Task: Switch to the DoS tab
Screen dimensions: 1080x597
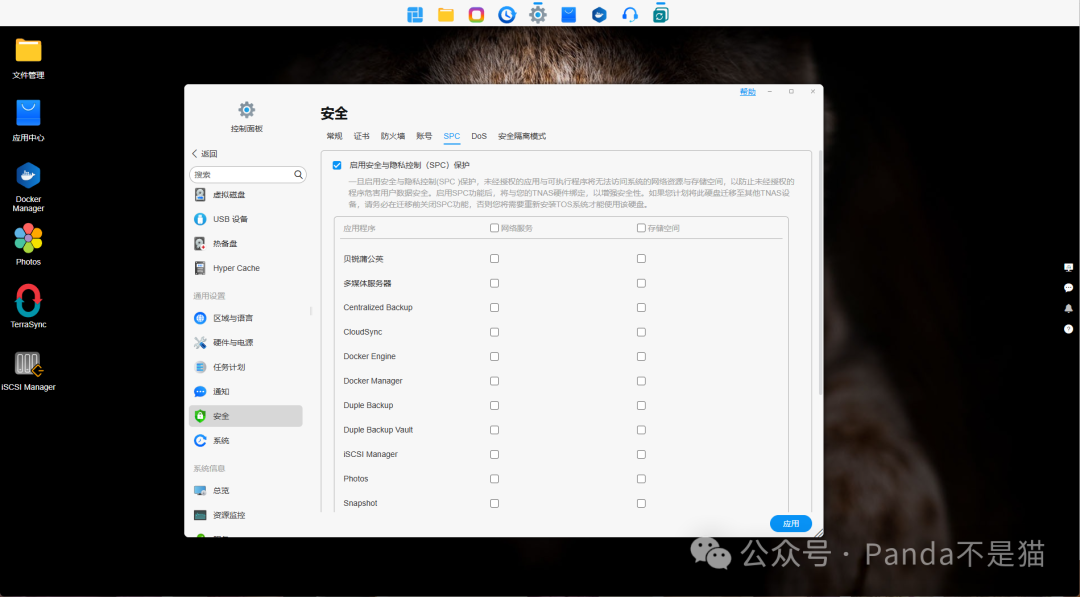Action: [479, 135]
